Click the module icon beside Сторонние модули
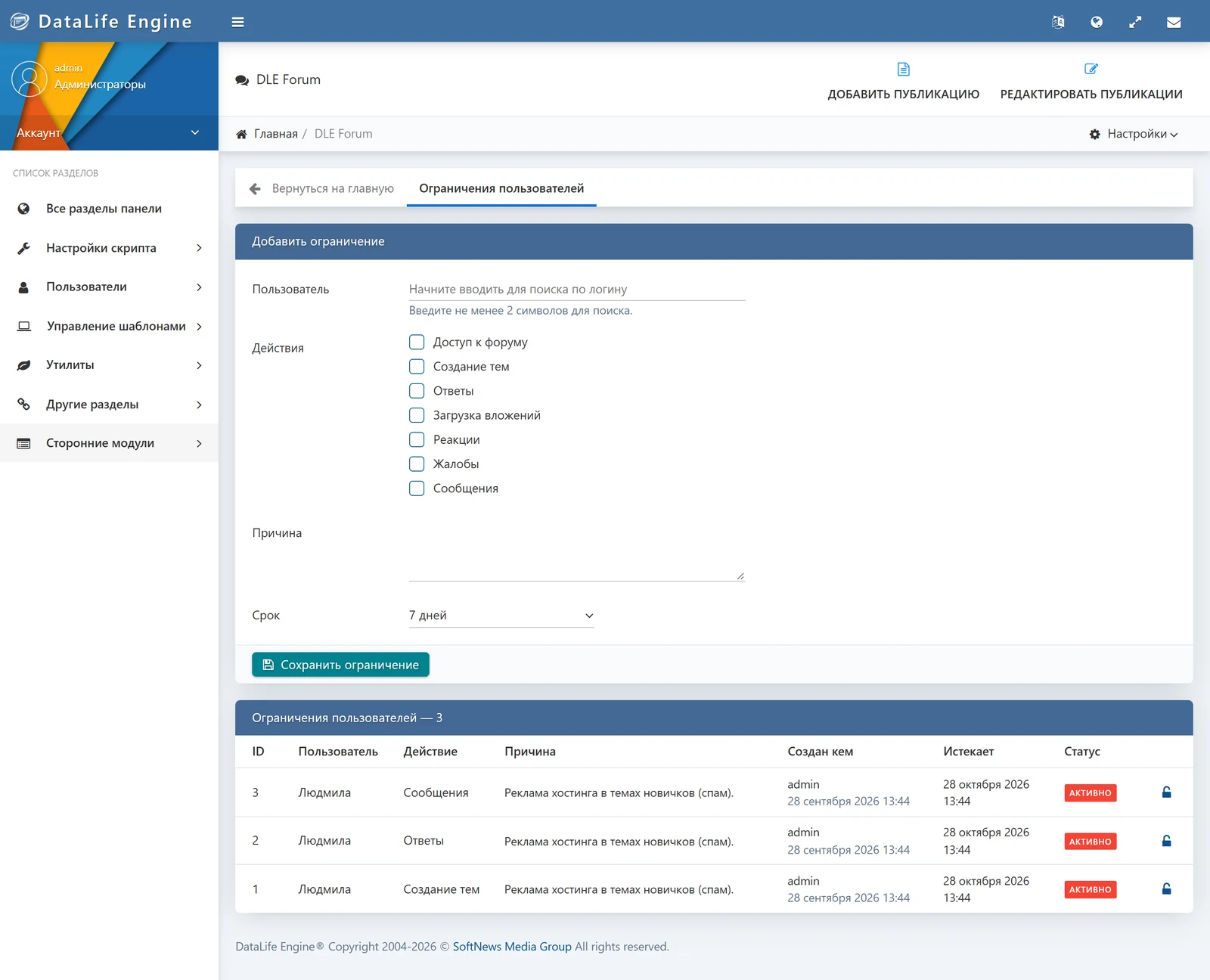The image size is (1210, 980). (x=23, y=443)
